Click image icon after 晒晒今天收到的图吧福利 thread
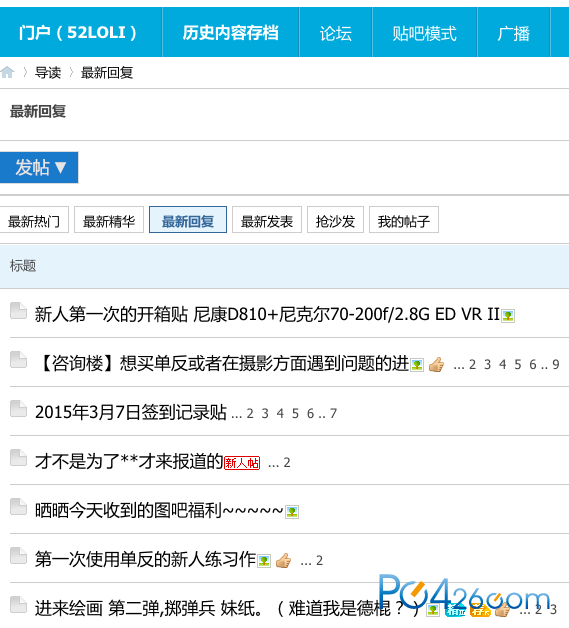 click(x=292, y=511)
